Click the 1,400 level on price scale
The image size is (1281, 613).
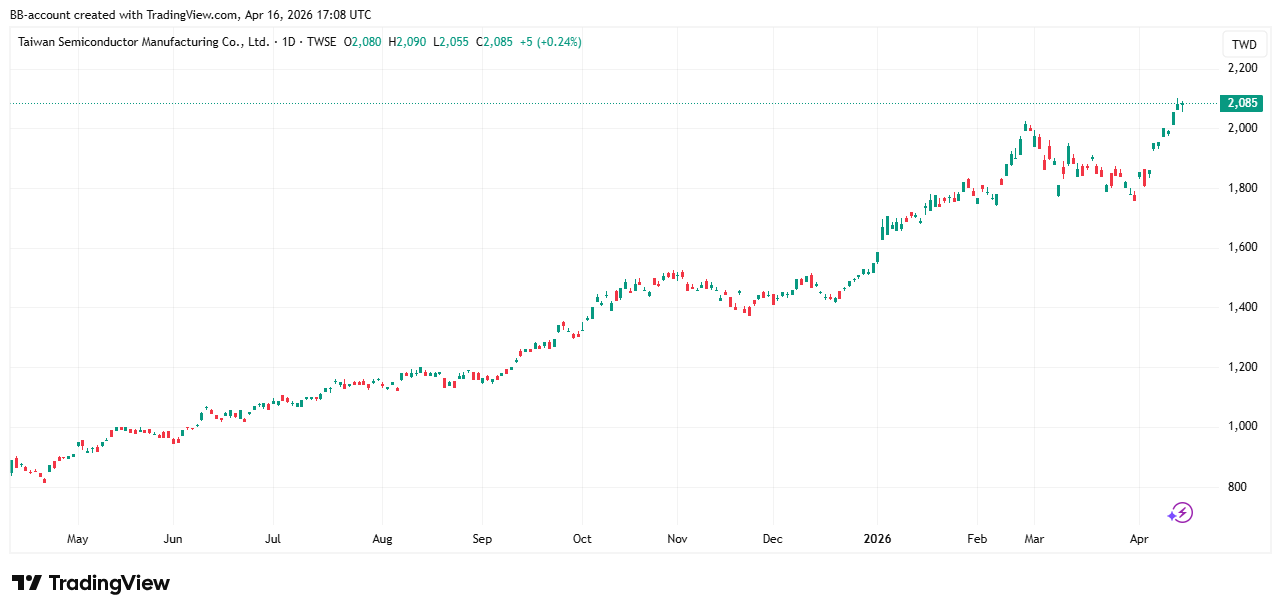click(1243, 307)
